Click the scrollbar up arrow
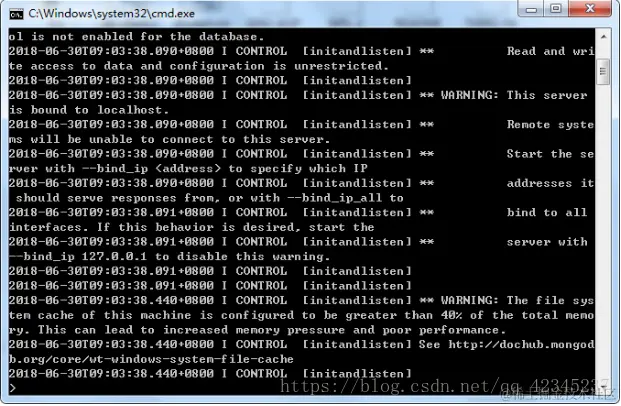621x406 pixels. 603,37
